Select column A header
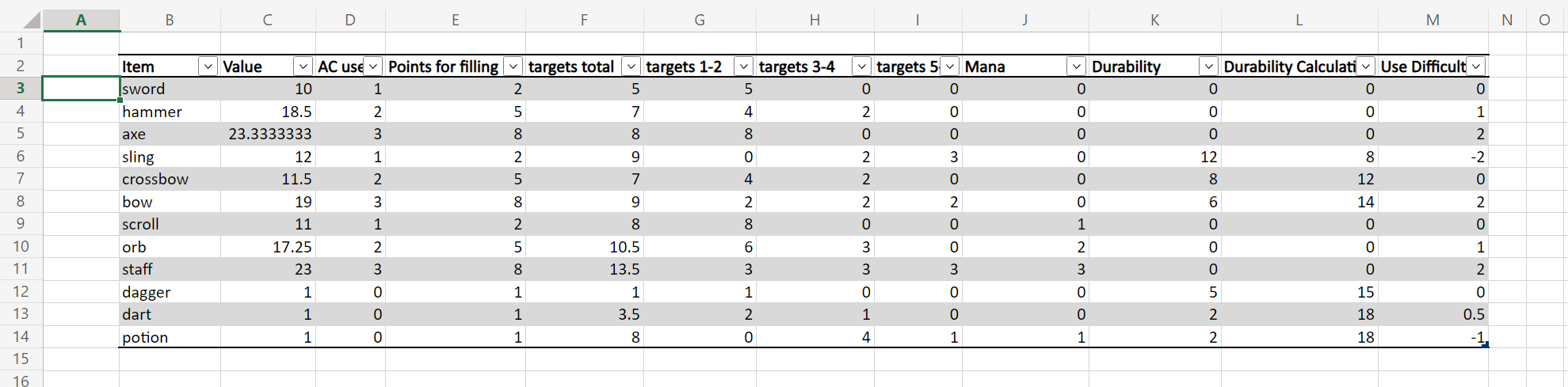 [x=81, y=20]
